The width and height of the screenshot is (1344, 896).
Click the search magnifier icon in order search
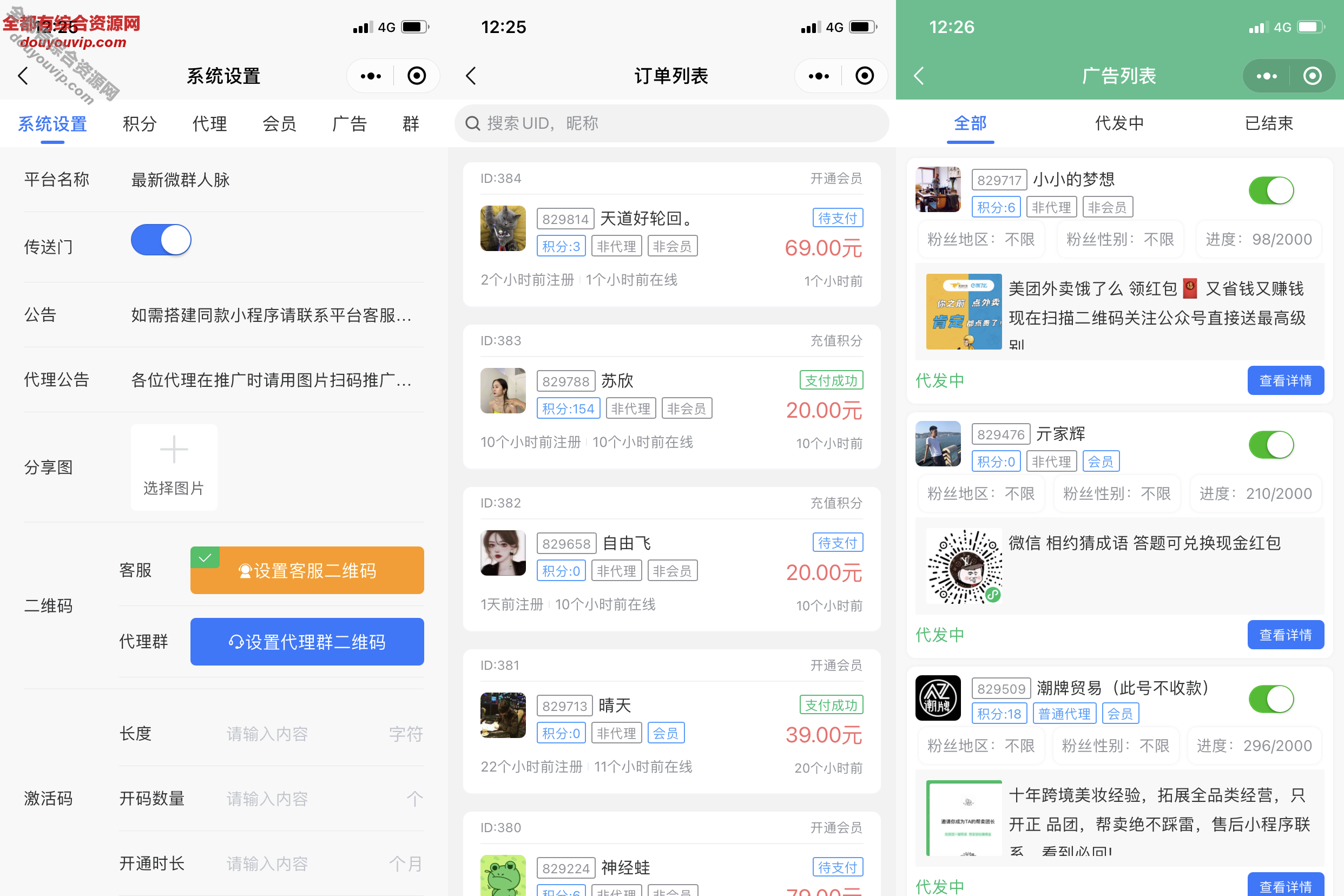(x=472, y=123)
